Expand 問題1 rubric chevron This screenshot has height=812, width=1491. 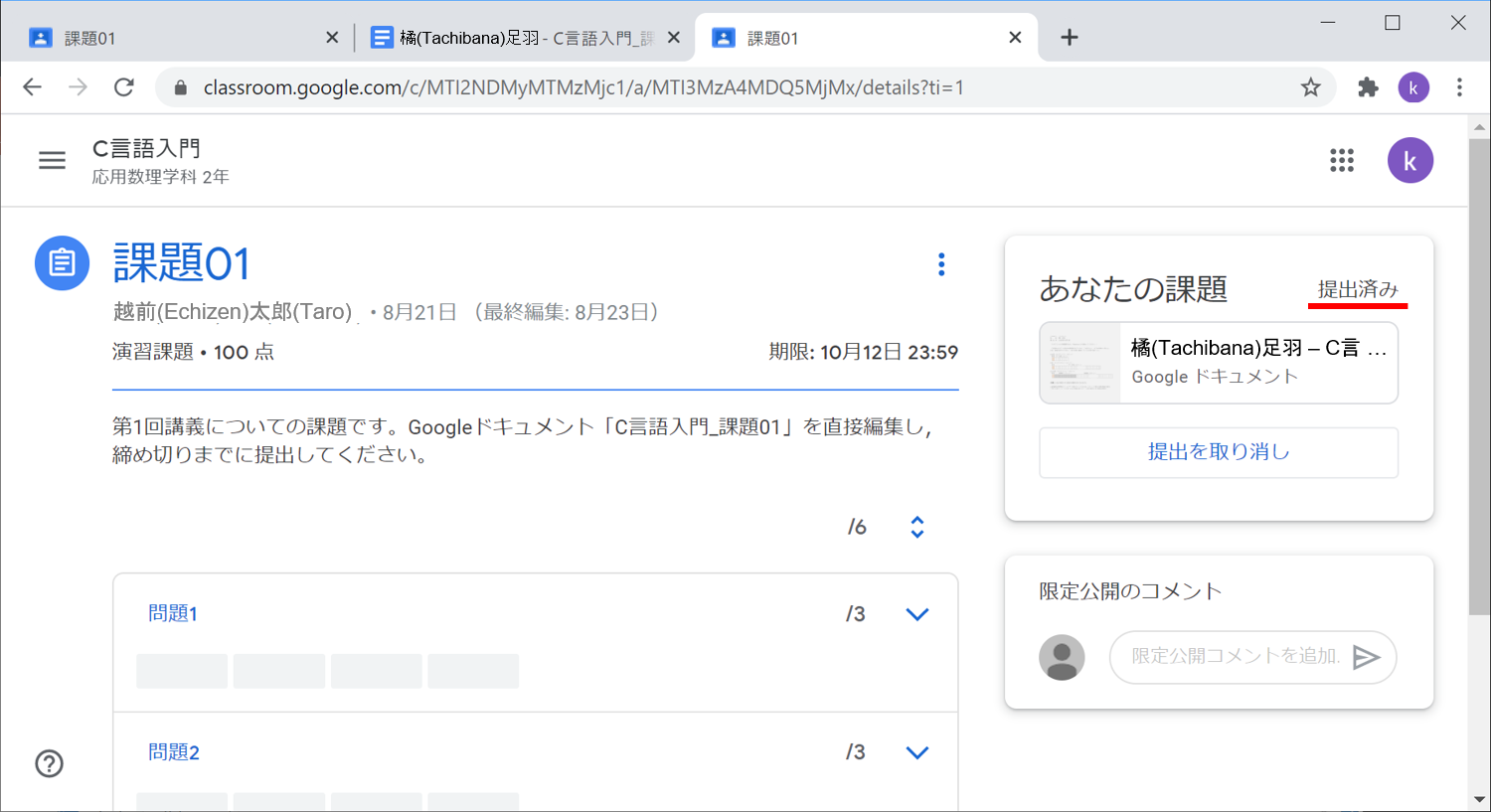tap(917, 614)
